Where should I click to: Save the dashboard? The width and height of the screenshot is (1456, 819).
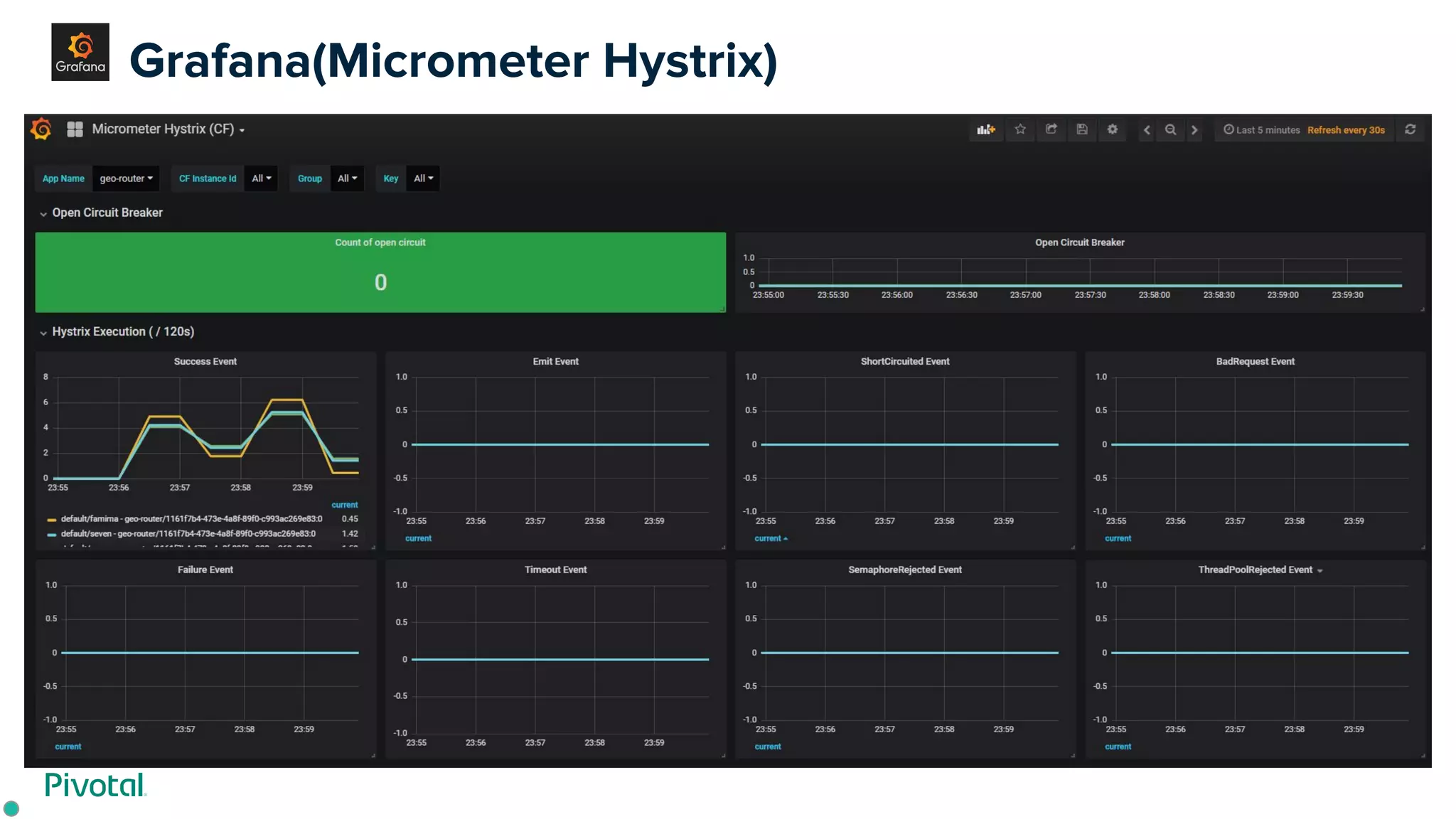(x=1081, y=129)
